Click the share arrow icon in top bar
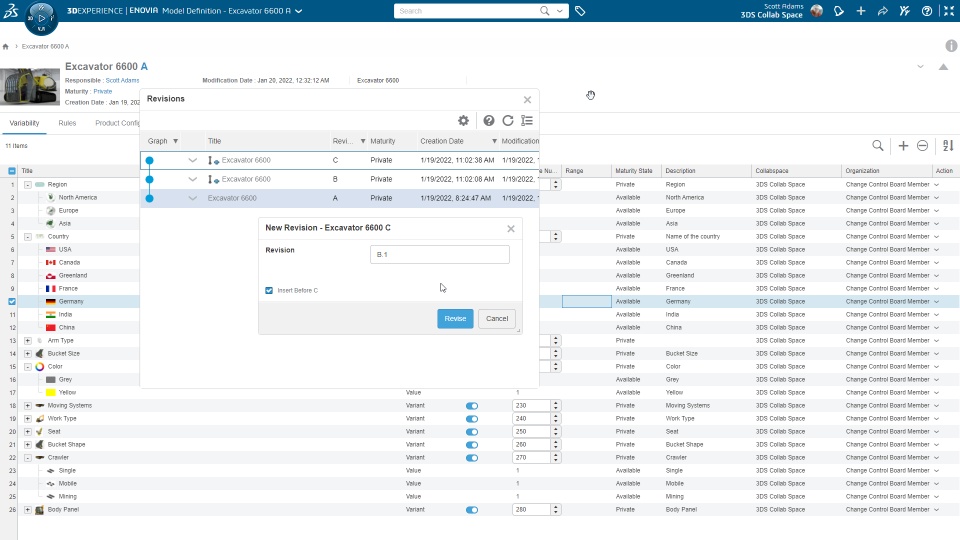 coord(882,11)
